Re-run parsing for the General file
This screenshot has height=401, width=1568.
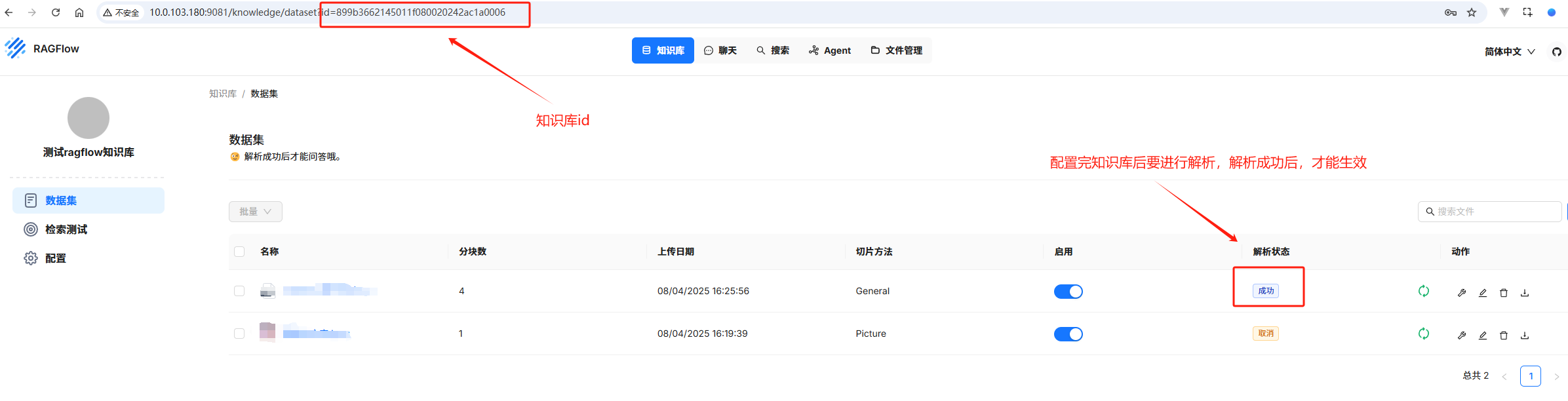pos(1423,291)
